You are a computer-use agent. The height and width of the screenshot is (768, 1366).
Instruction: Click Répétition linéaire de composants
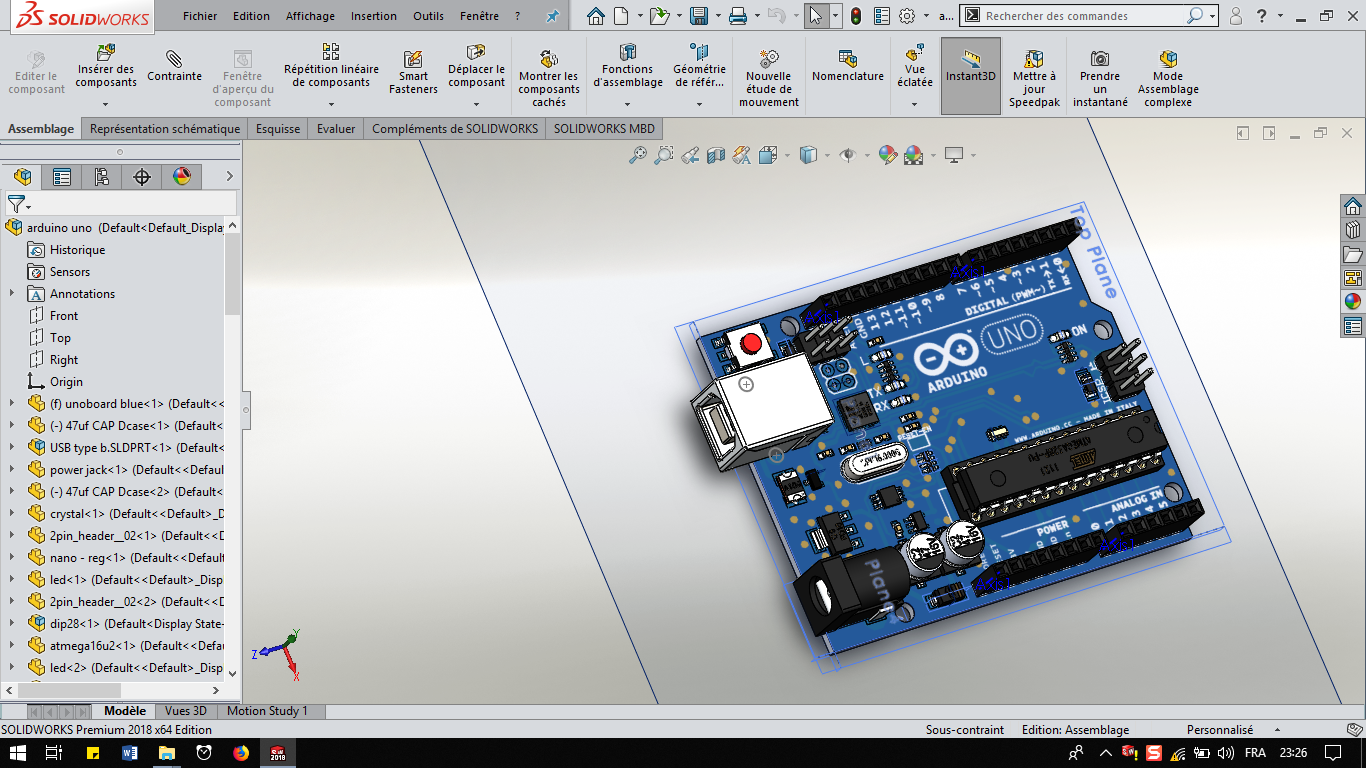(331, 66)
